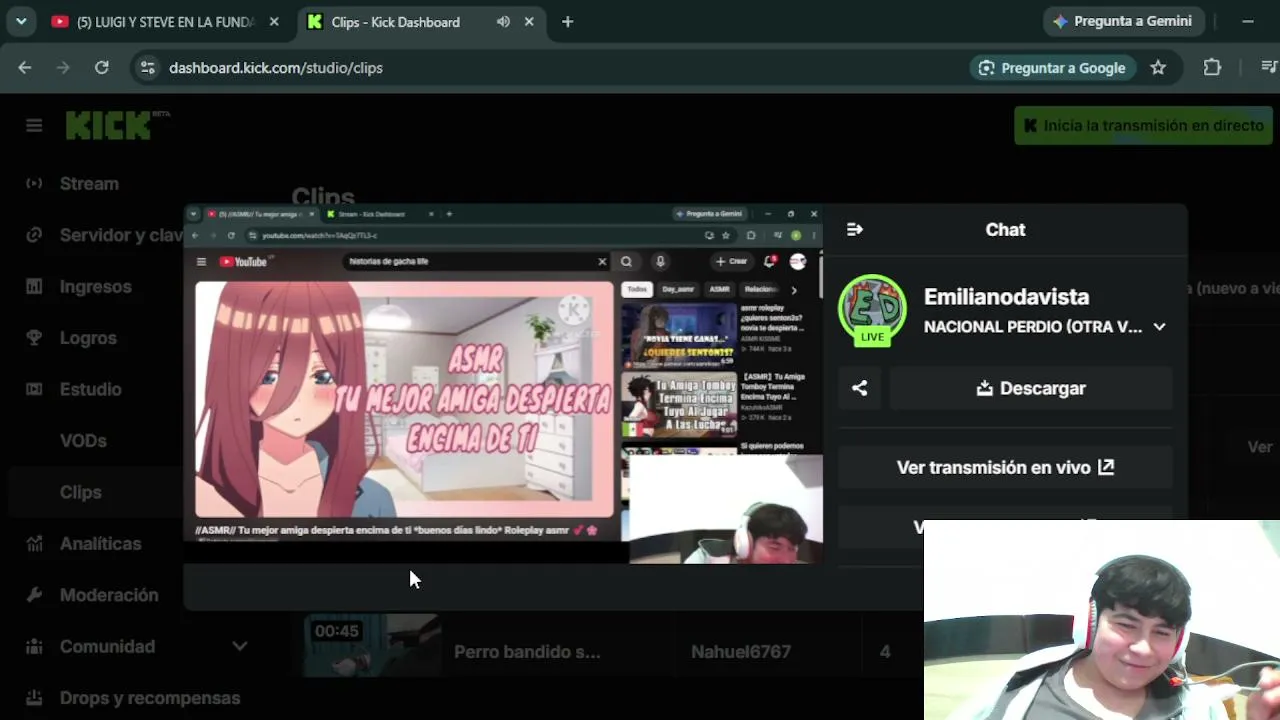Image resolution: width=1280 pixels, height=720 pixels.
Task: Bookmark this page with the star icon
Action: point(1158,68)
